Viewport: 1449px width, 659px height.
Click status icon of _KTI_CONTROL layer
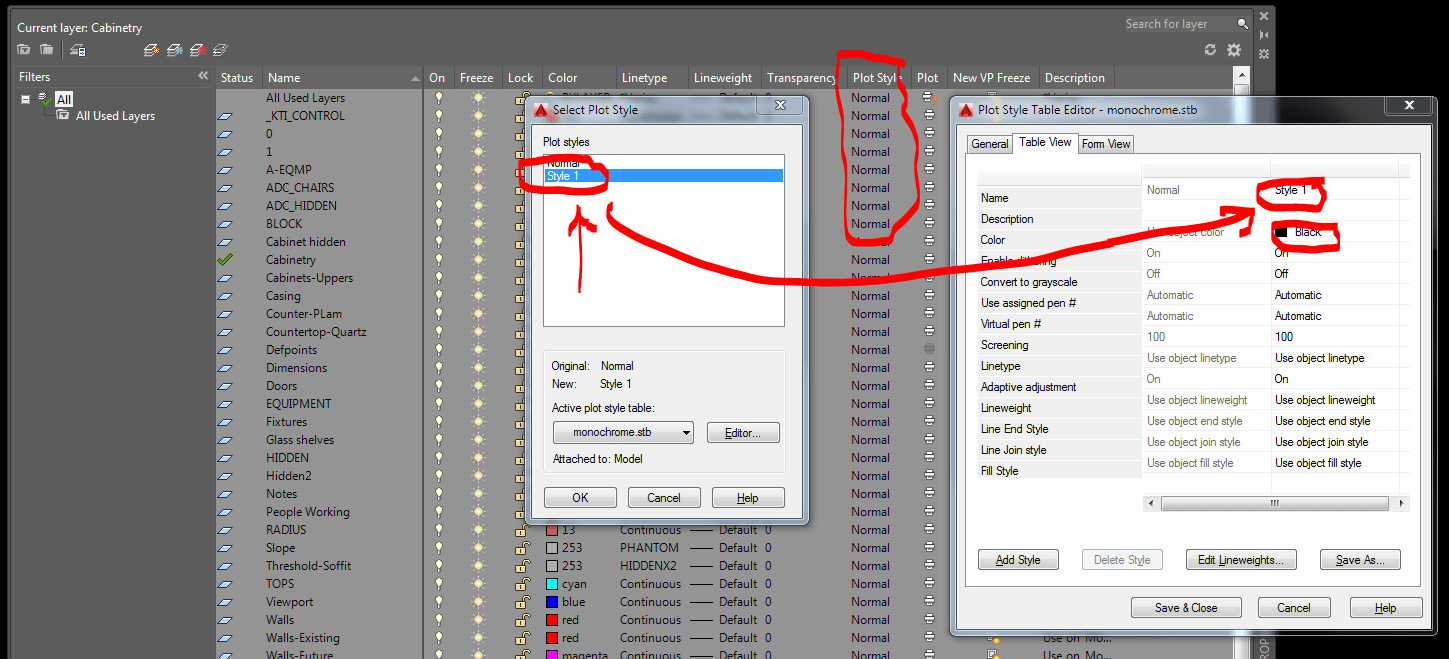click(225, 116)
